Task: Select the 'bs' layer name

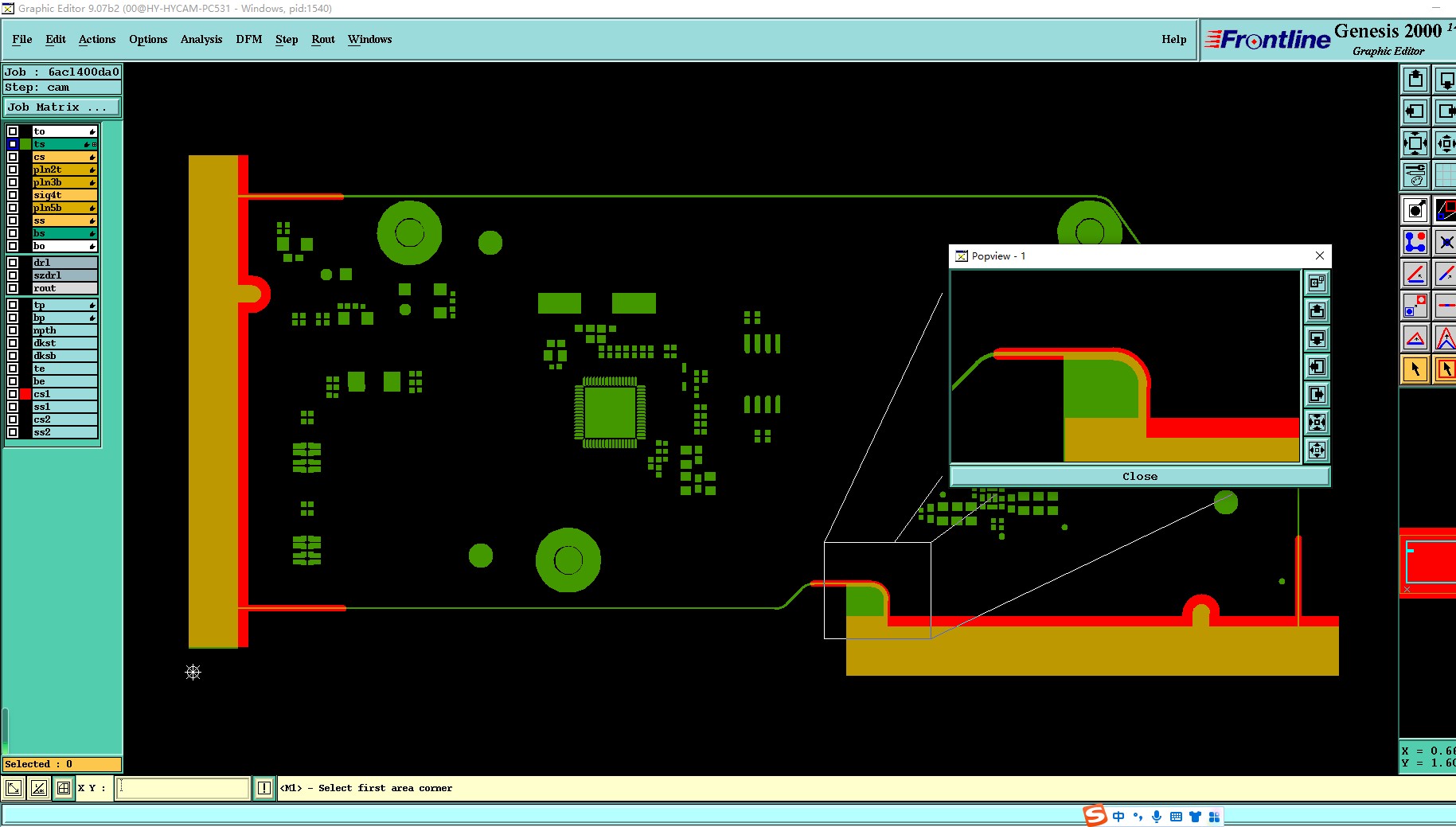Action: coord(64,233)
